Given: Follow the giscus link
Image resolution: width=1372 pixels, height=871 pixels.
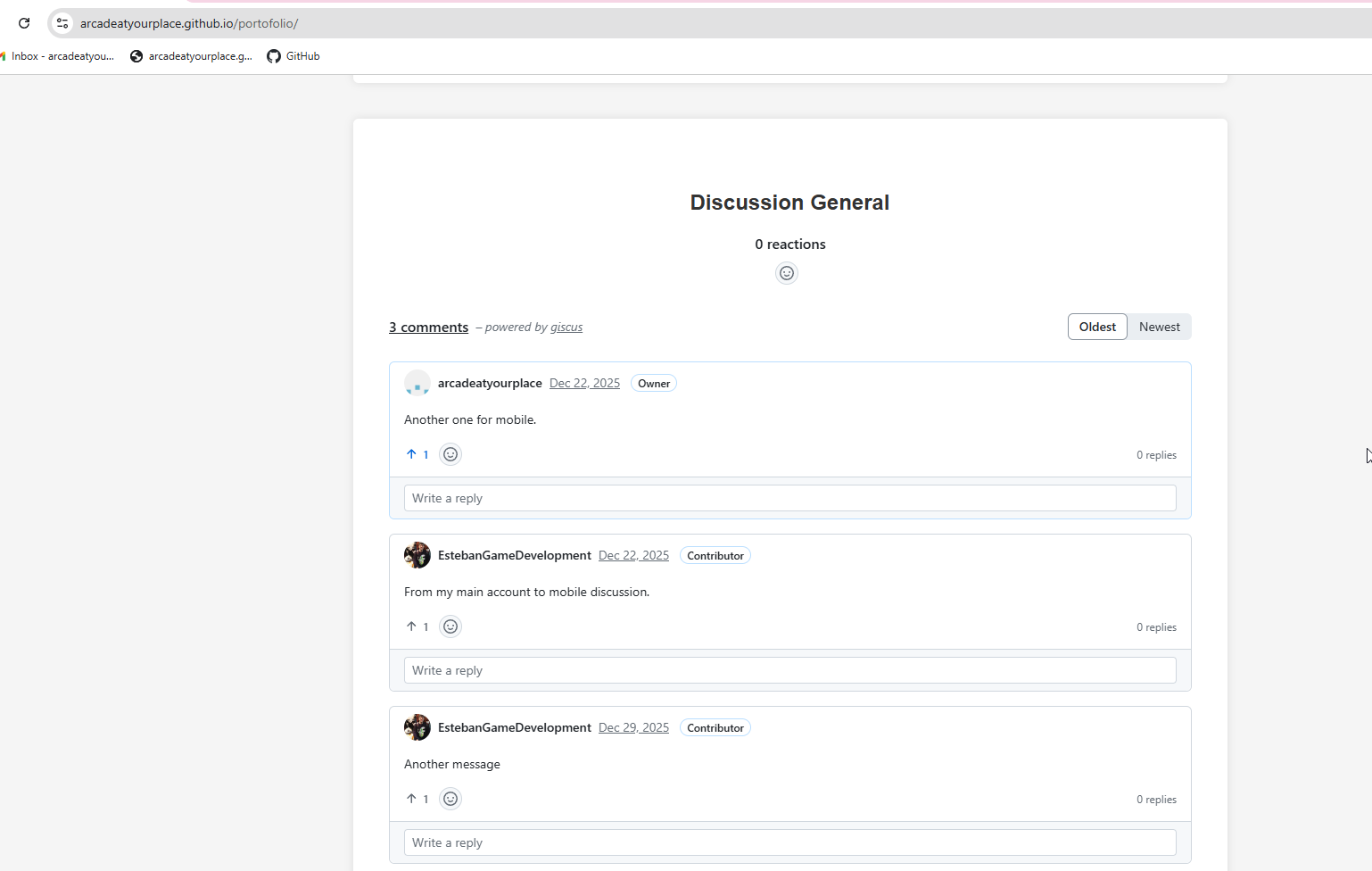Looking at the screenshot, I should pos(566,328).
